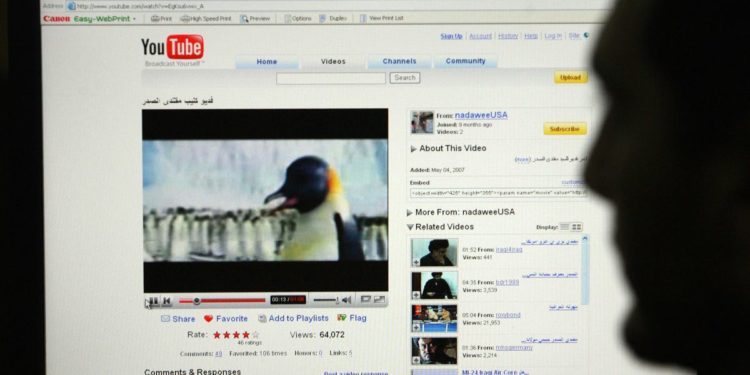This screenshot has height=375, width=750.
Task: Open the nadaweeUSA uploader profile link
Action: point(481,115)
